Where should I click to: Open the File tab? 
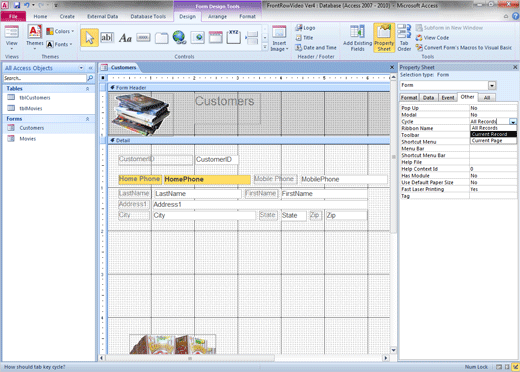[13, 16]
